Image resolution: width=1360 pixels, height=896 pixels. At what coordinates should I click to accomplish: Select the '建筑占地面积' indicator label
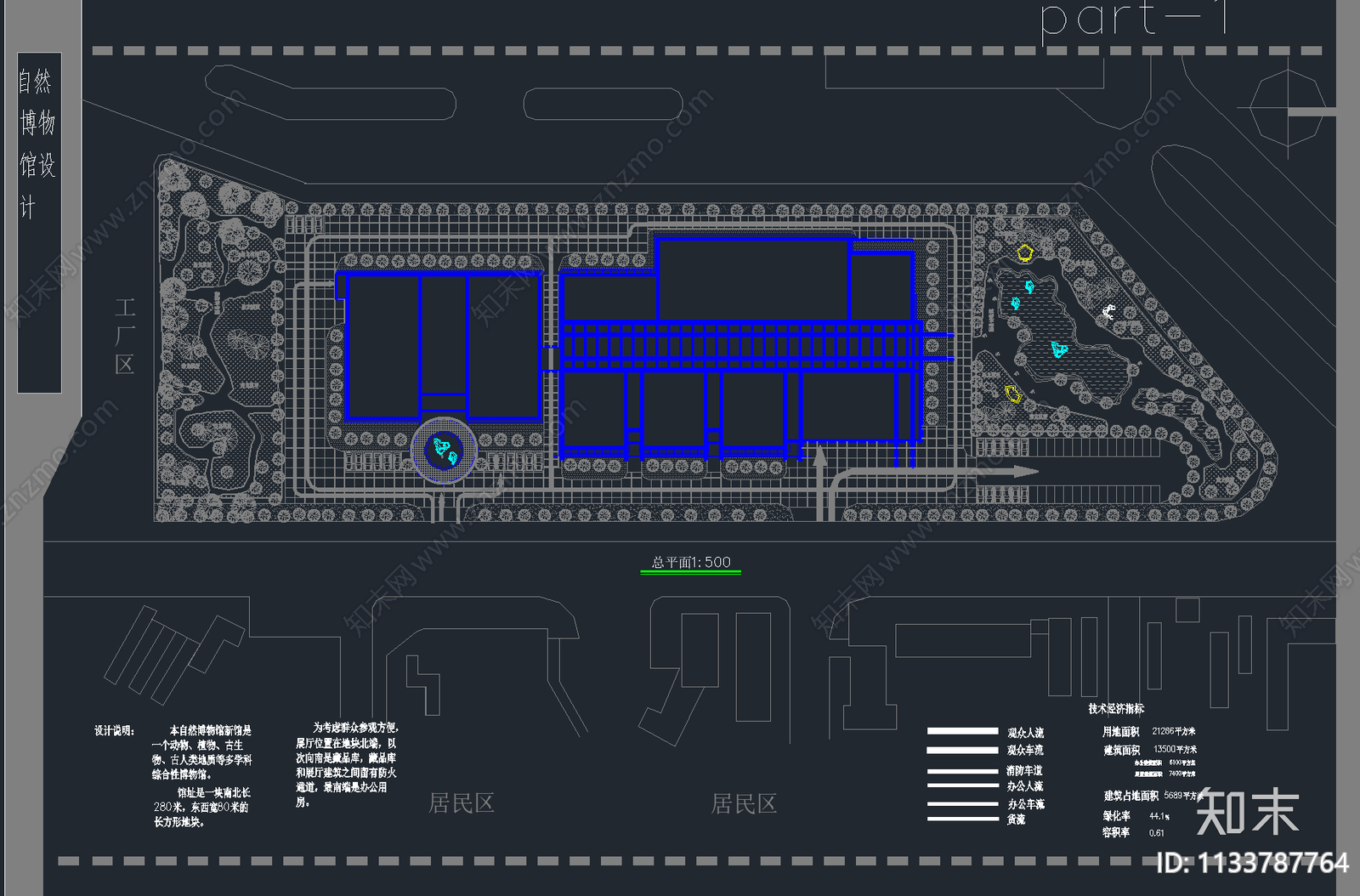pos(1131,797)
